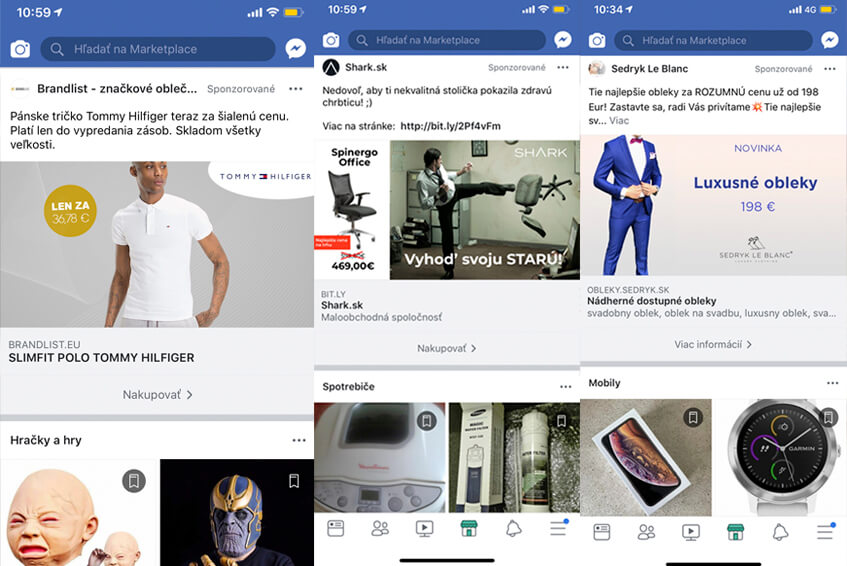This screenshot has width=847, height=566.
Task: Focus the right screen's Marketplace search field
Action: click(714, 41)
